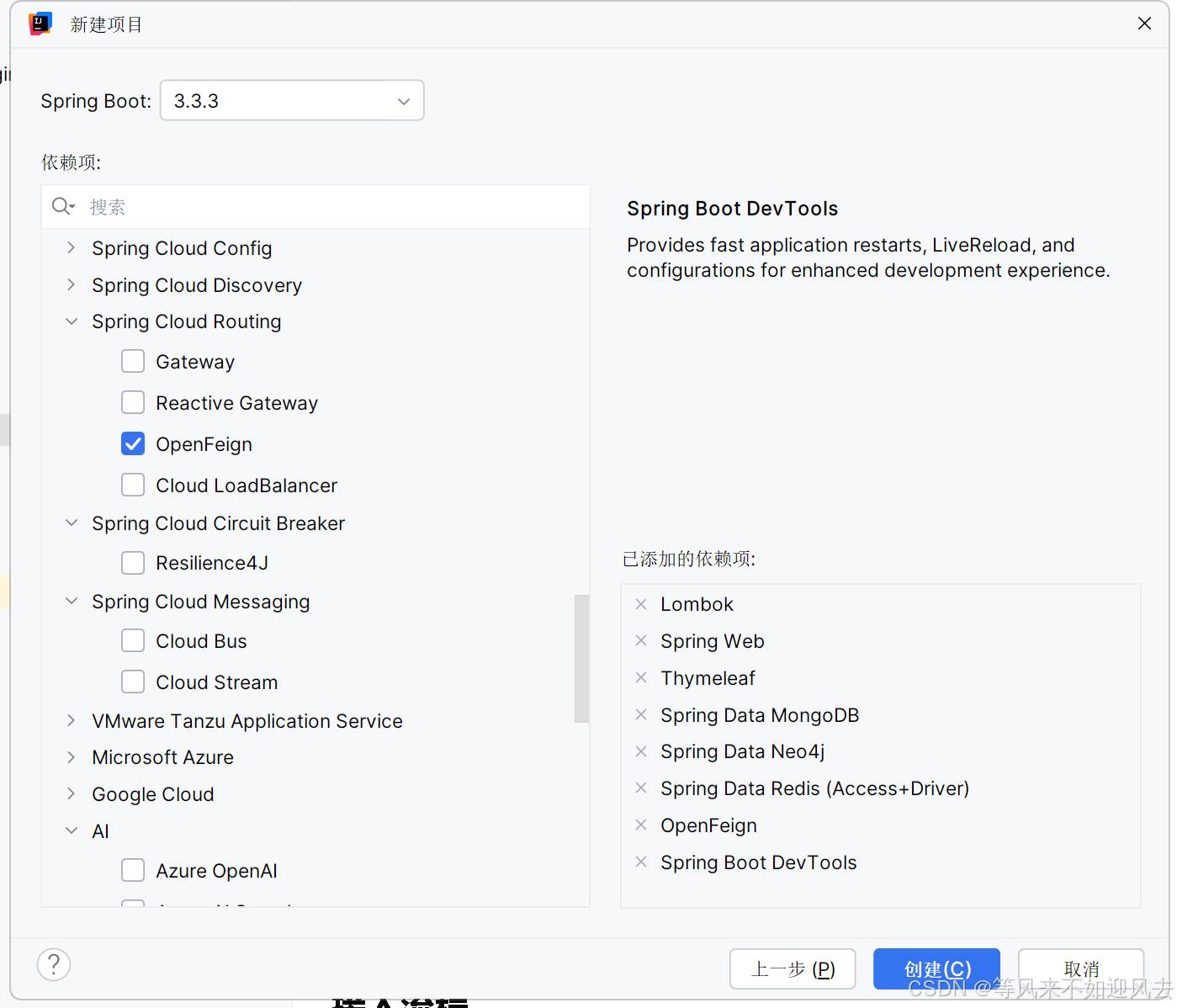Open the help question mark button
Image resolution: width=1177 pixels, height=1008 pixels.
(x=54, y=964)
